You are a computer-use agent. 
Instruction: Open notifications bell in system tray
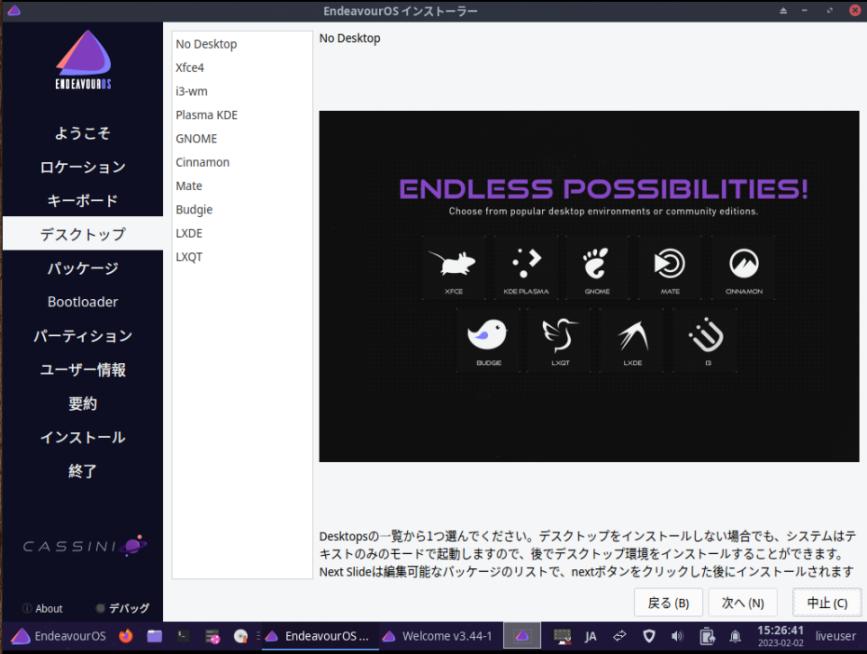click(735, 637)
